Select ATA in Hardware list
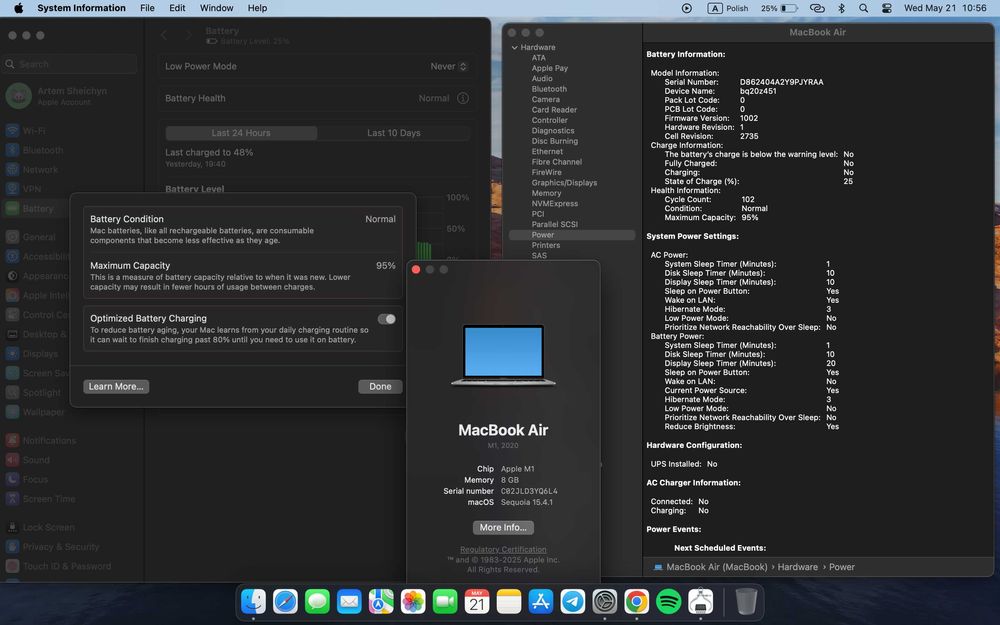Screen dimensions: 1000x625 538,57
